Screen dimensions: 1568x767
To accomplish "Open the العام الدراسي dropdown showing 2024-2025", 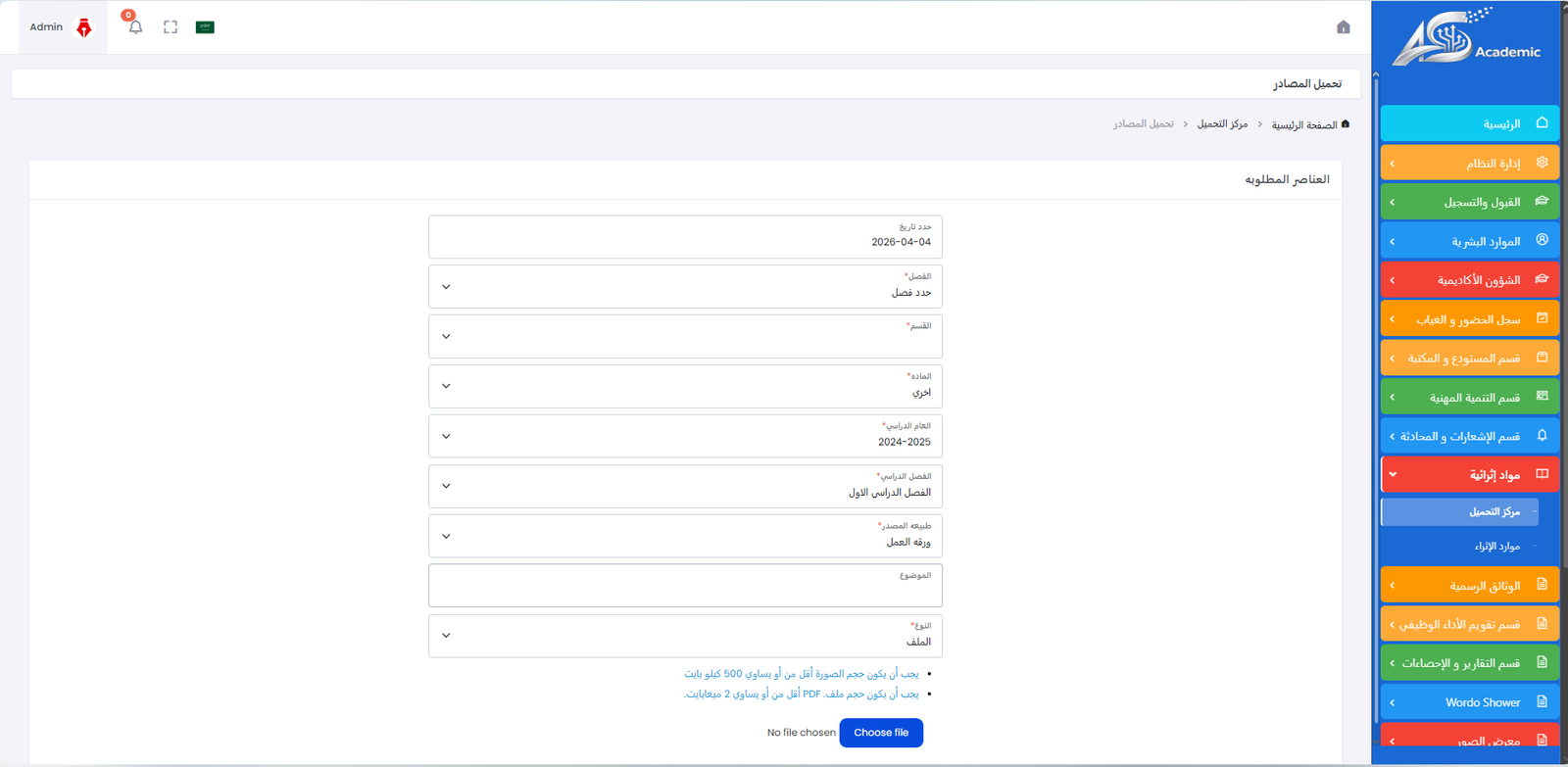I will tap(685, 436).
